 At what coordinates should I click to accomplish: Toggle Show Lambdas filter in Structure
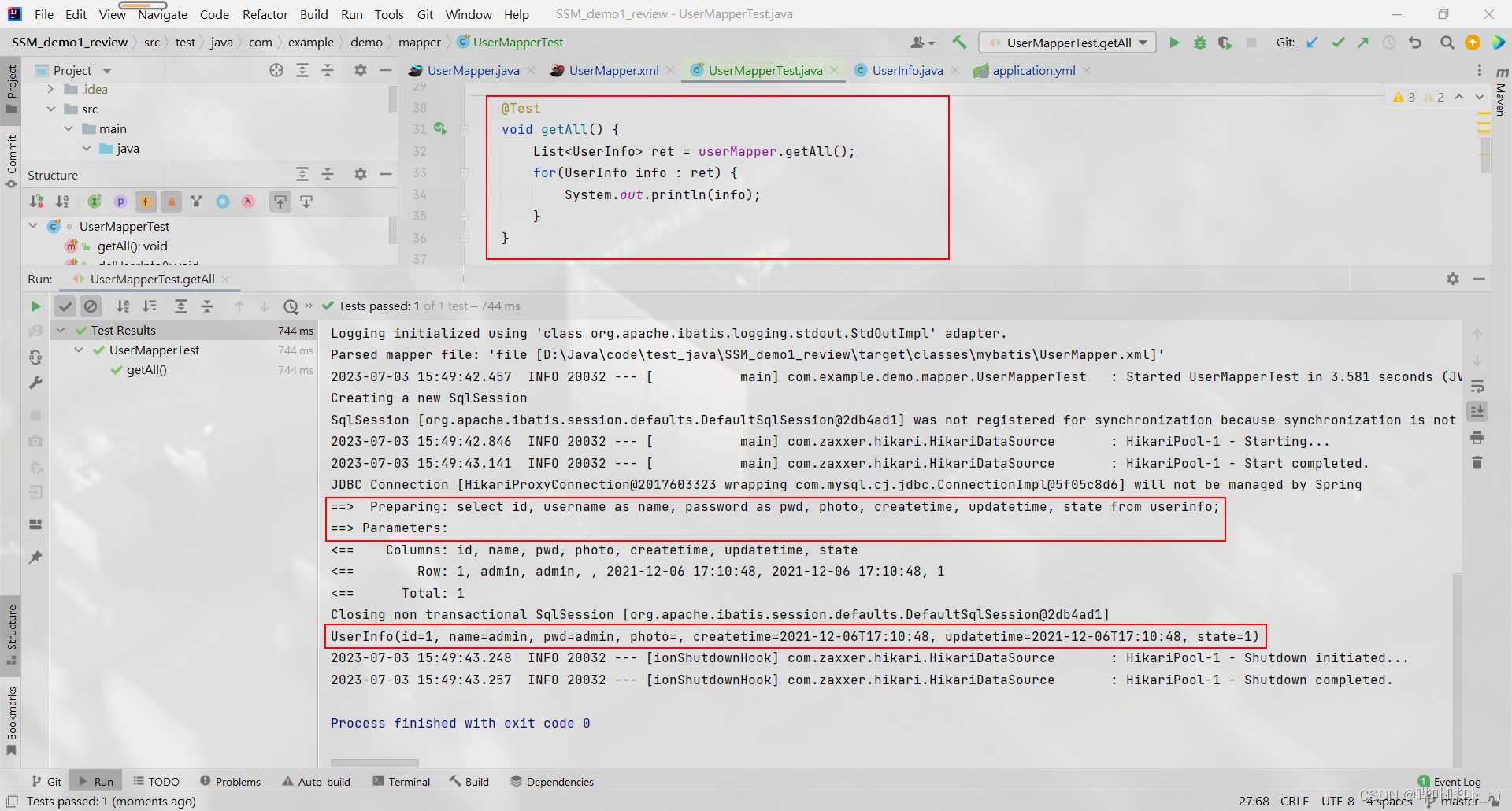point(248,202)
